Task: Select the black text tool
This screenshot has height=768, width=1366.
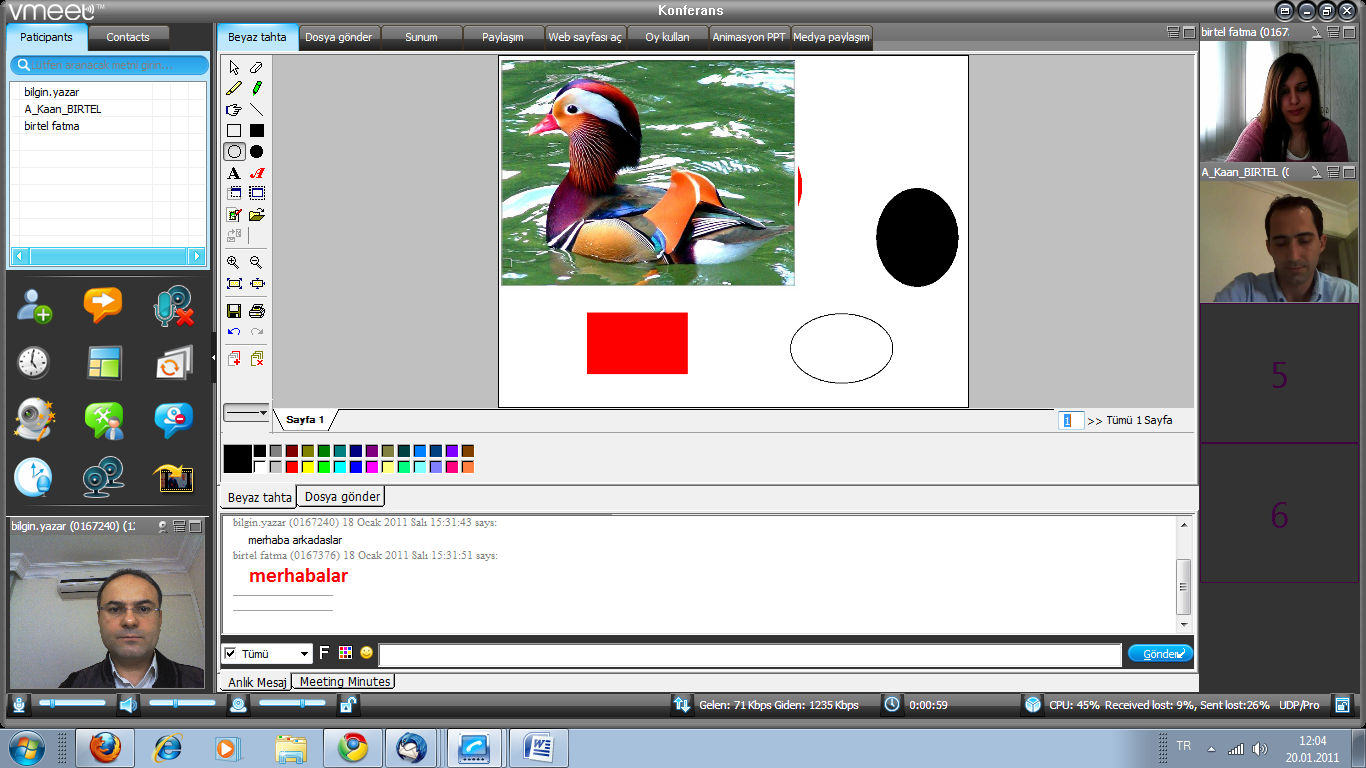Action: coord(234,173)
